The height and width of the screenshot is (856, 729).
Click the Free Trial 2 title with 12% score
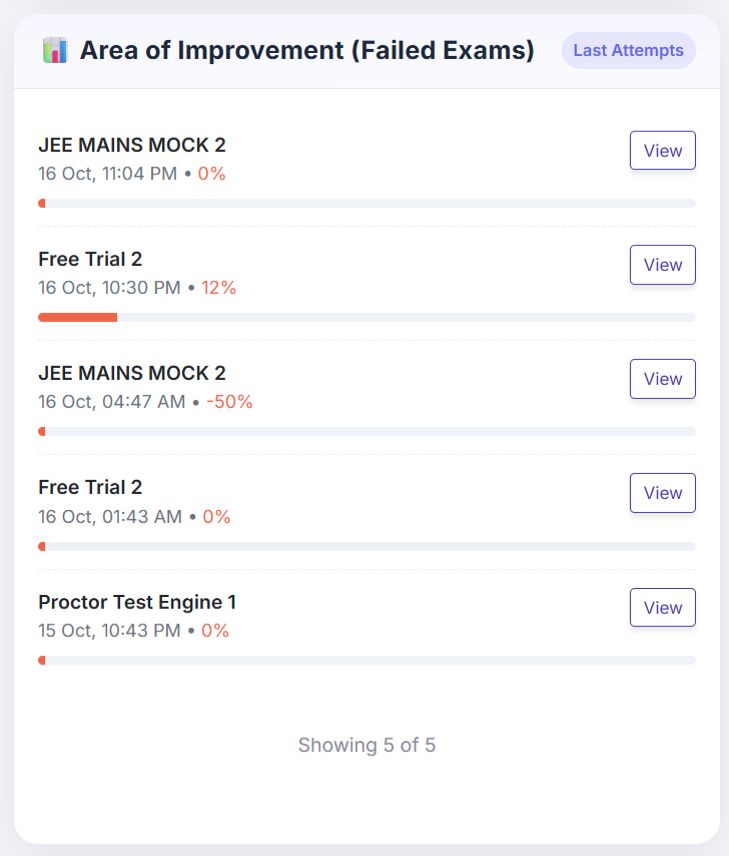pyautogui.click(x=90, y=259)
